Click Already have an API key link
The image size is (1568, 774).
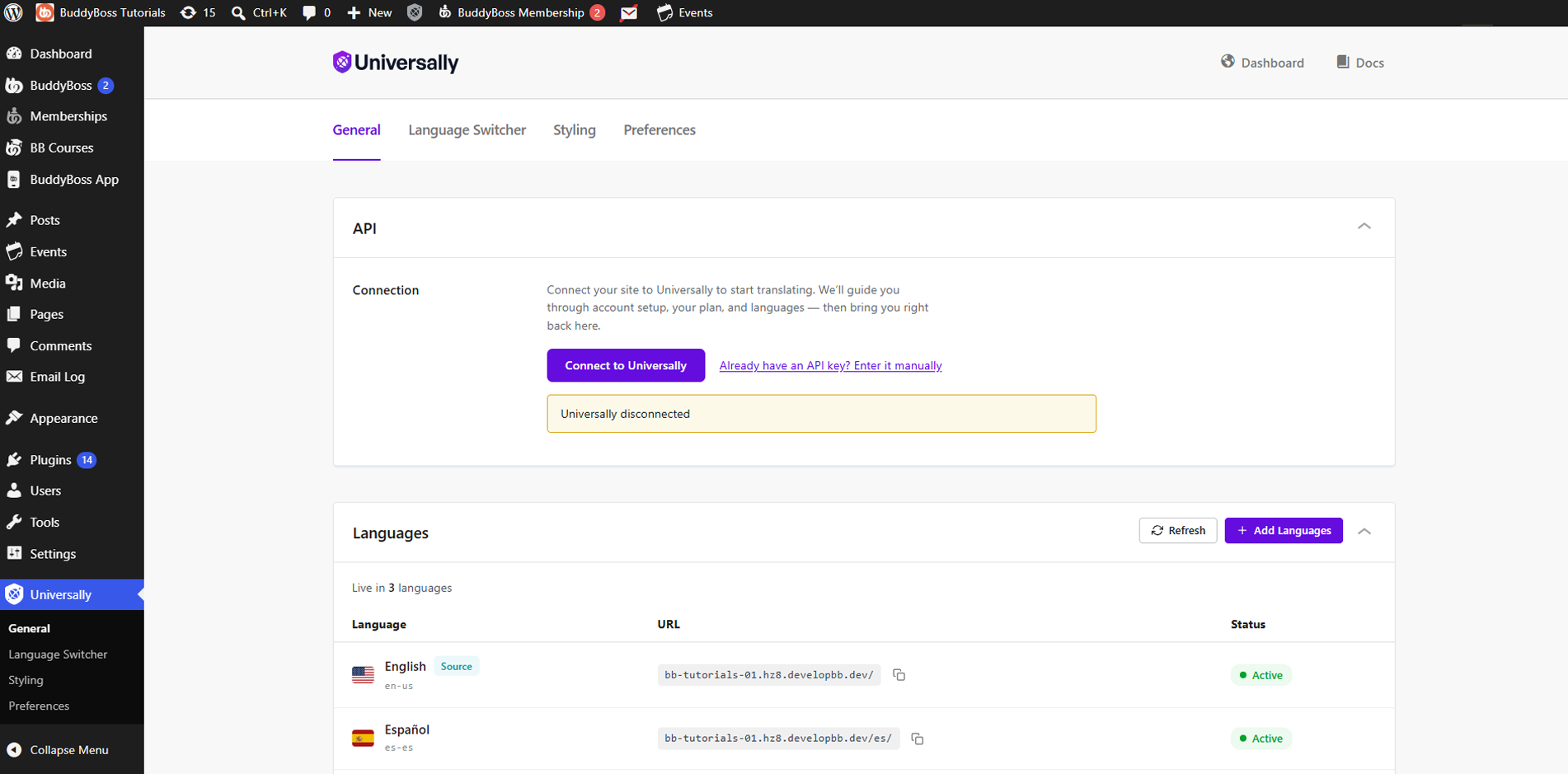(830, 365)
